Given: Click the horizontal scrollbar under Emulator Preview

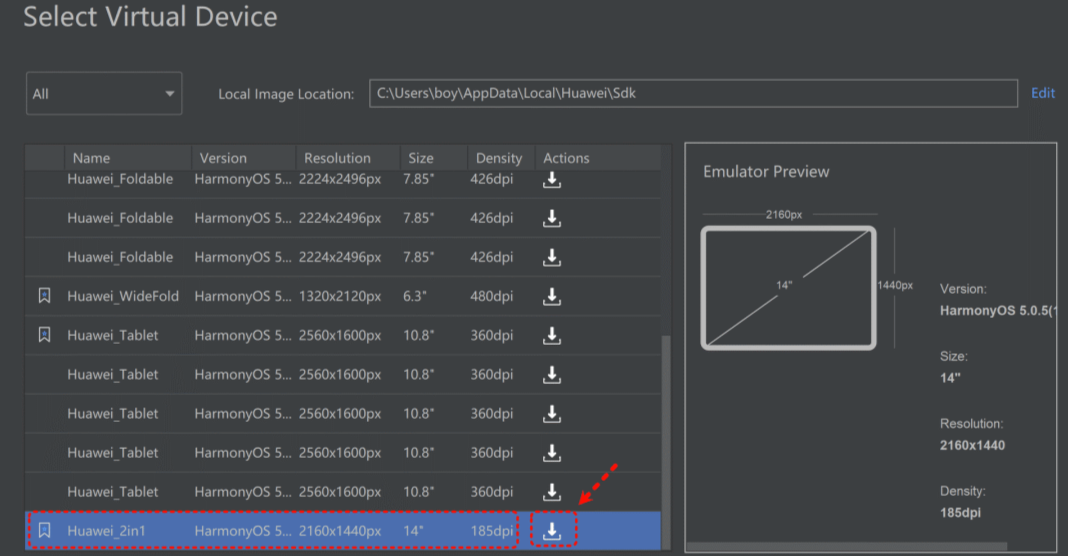Looking at the screenshot, I should [847, 546].
